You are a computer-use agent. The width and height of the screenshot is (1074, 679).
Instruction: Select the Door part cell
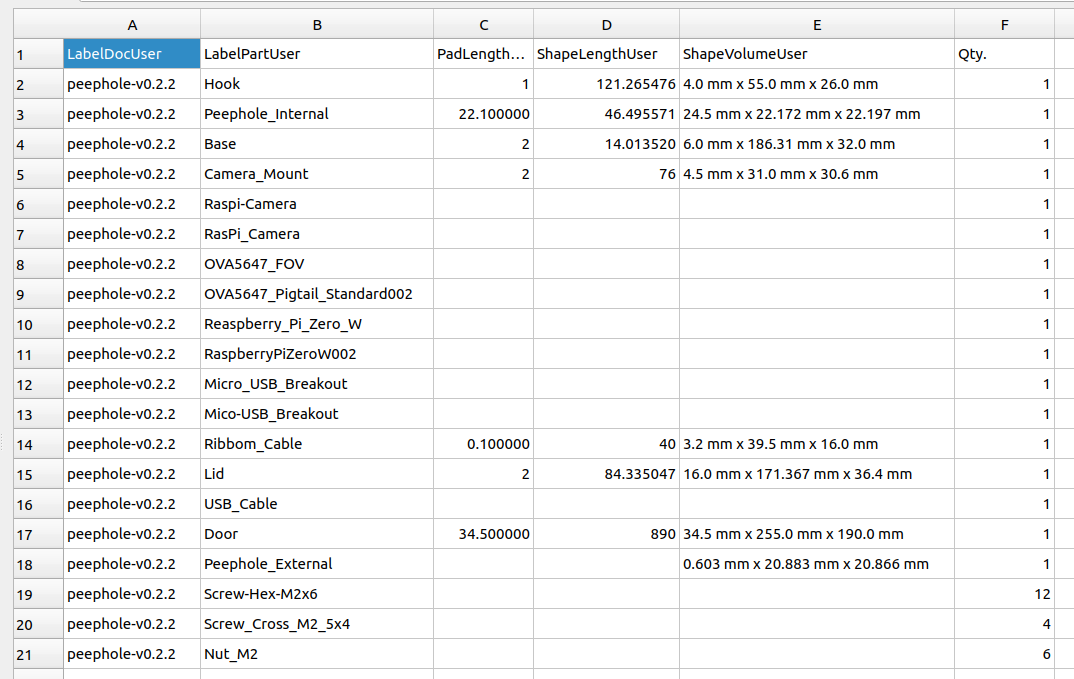pos(317,534)
